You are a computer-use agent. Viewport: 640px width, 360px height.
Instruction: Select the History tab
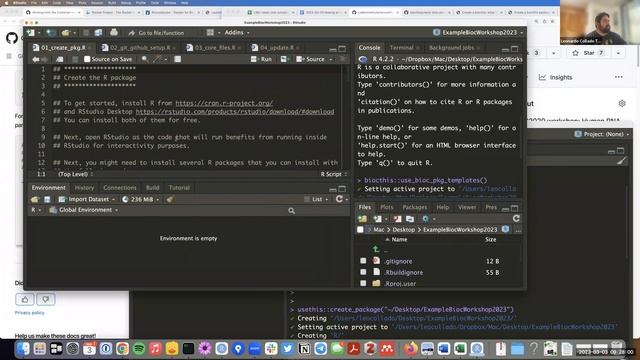click(x=84, y=188)
